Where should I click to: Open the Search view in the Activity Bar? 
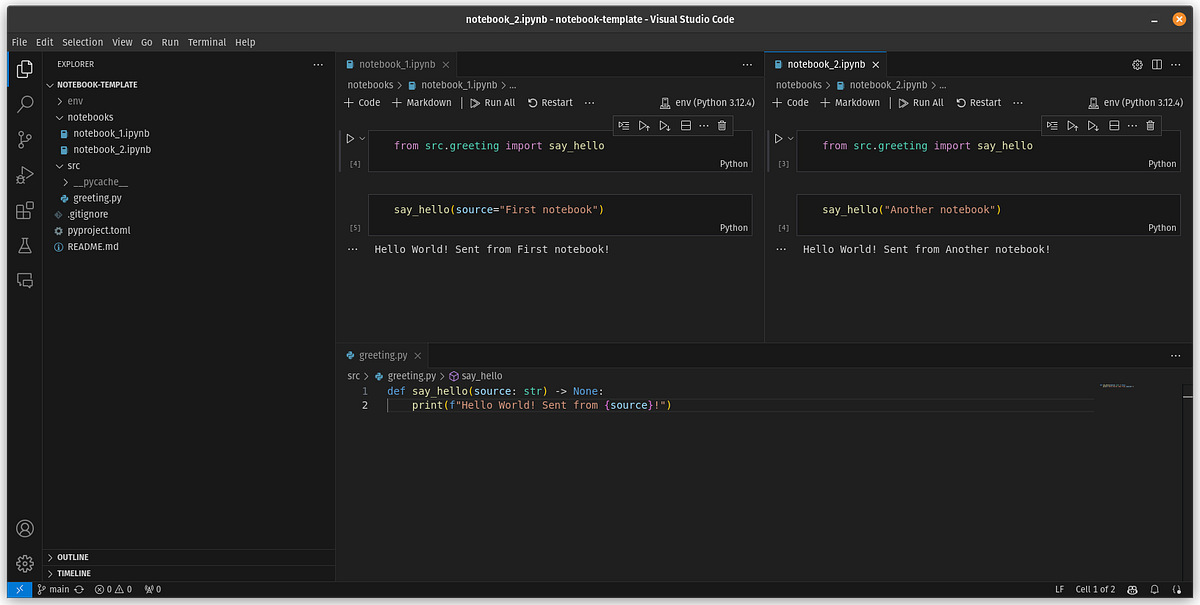pos(24,103)
